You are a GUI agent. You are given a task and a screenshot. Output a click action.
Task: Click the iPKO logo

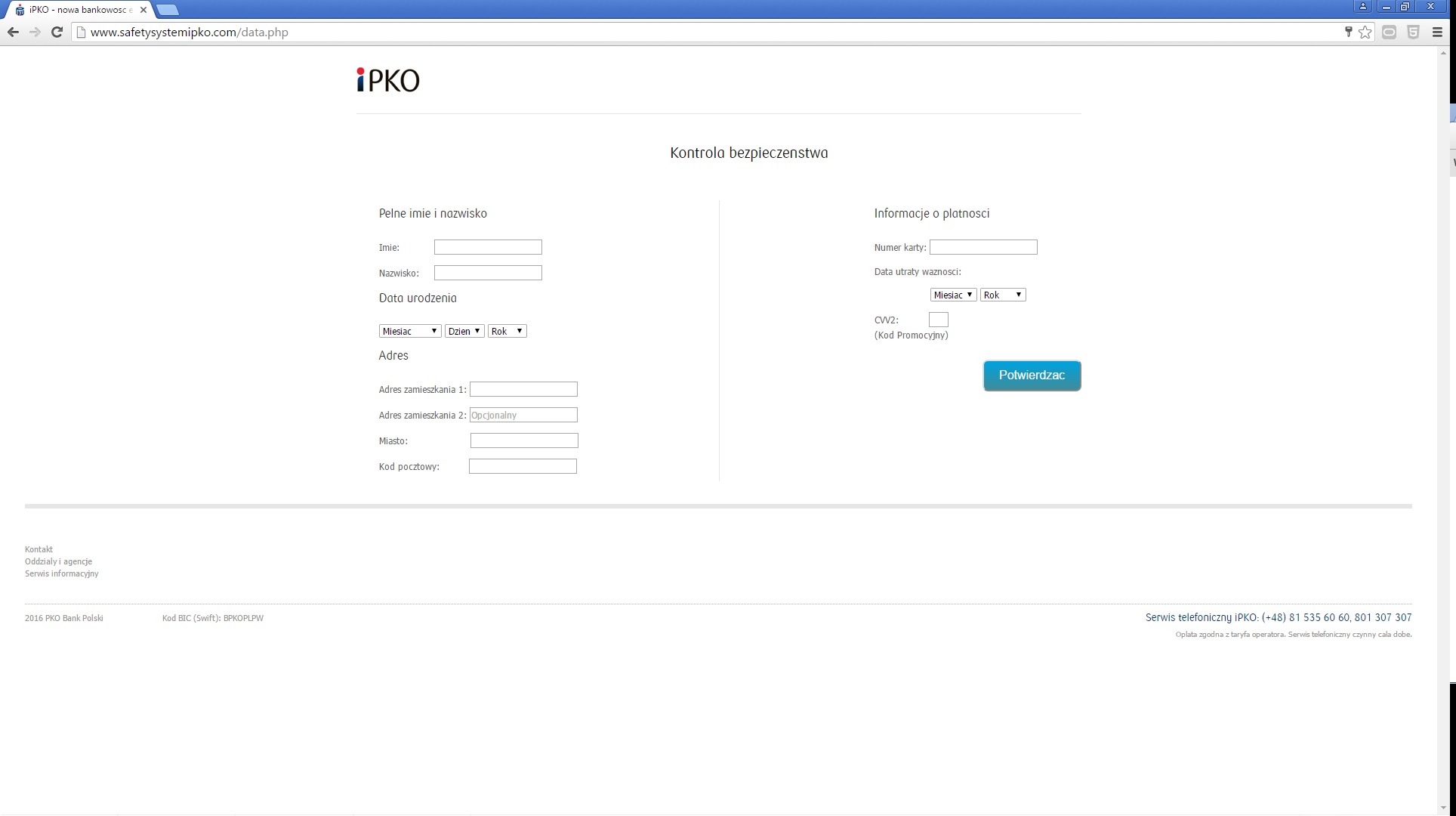(388, 80)
